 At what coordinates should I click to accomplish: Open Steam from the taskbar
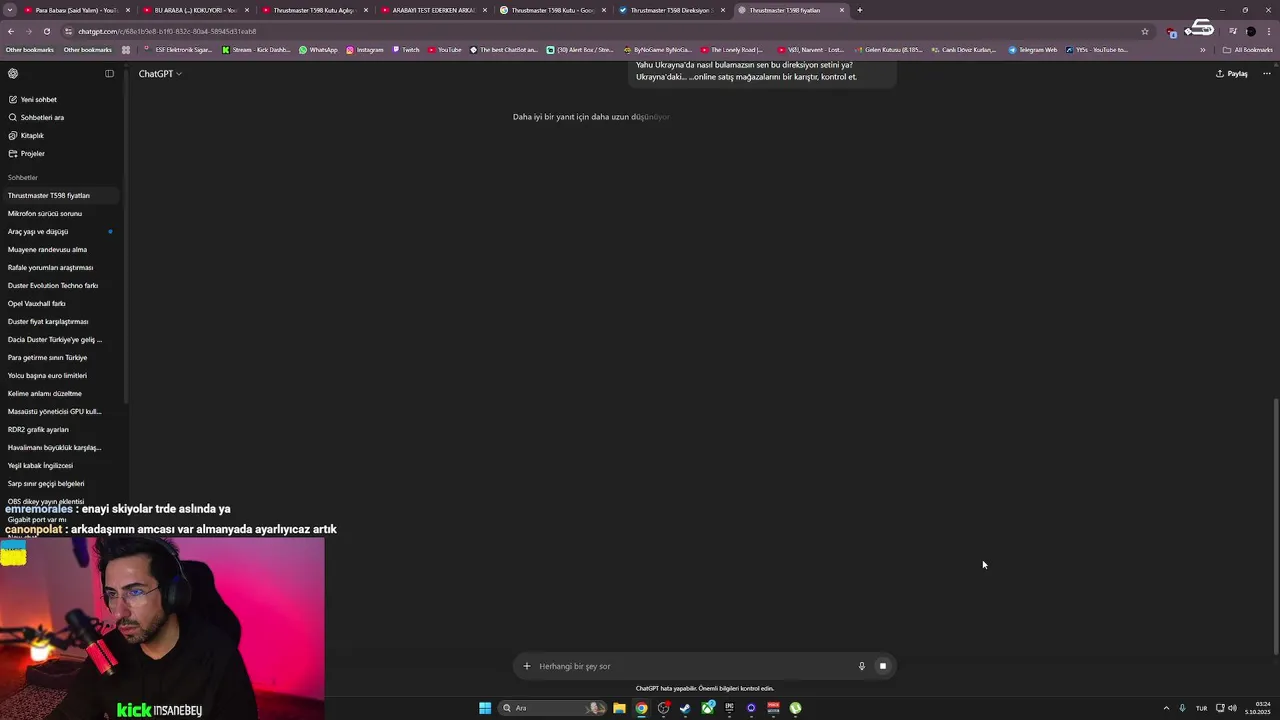[685, 708]
